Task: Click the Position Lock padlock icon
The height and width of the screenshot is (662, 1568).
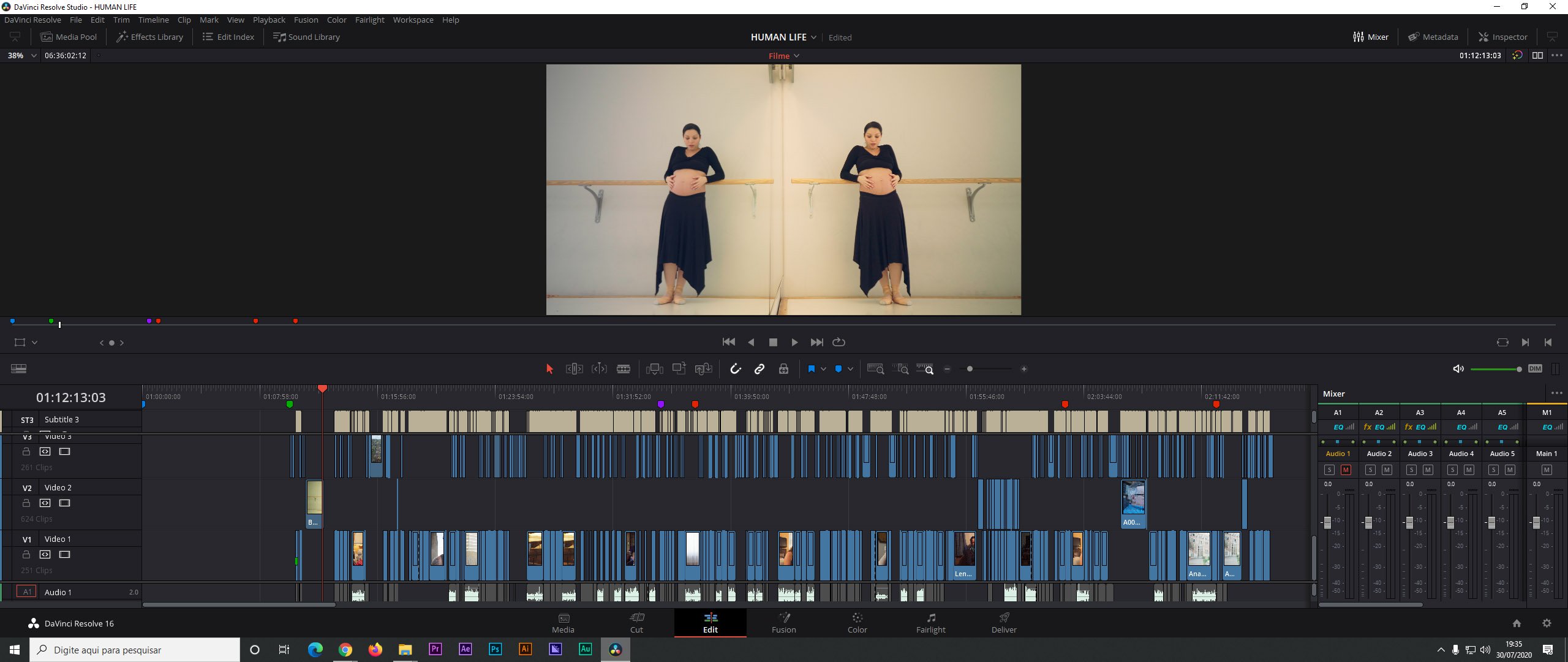Action: (783, 369)
